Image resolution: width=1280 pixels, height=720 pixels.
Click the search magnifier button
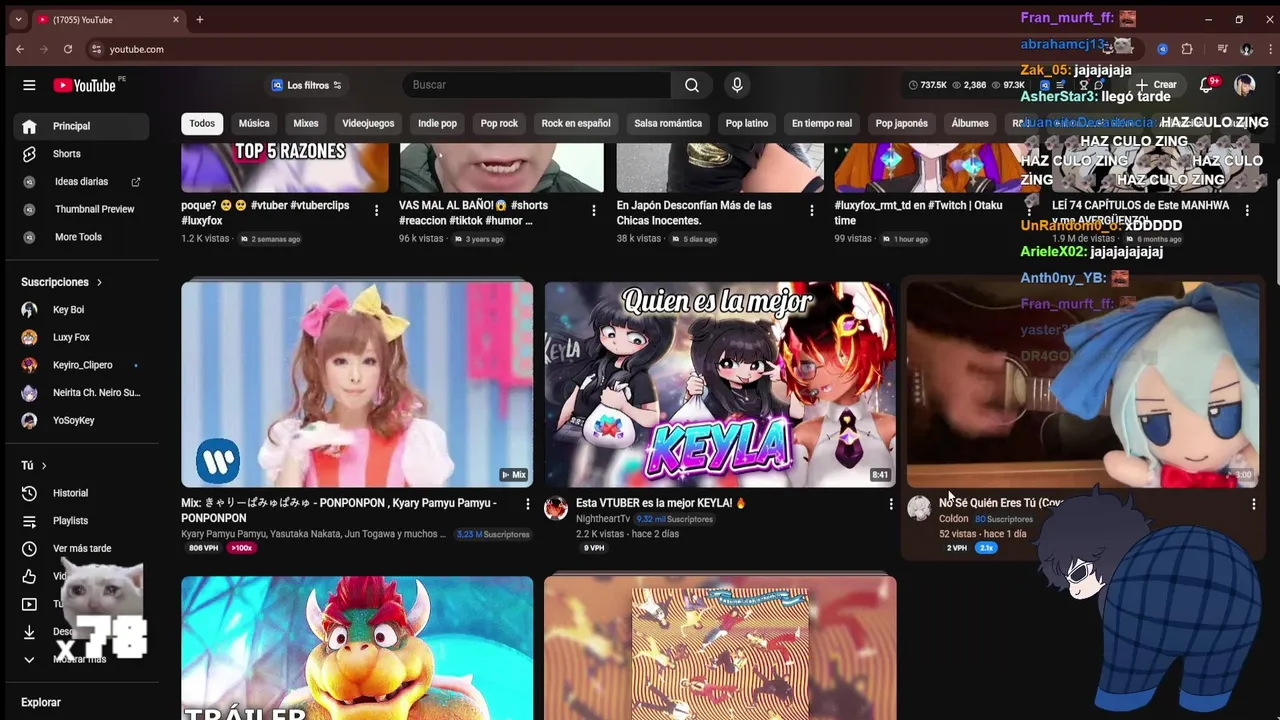pos(692,85)
